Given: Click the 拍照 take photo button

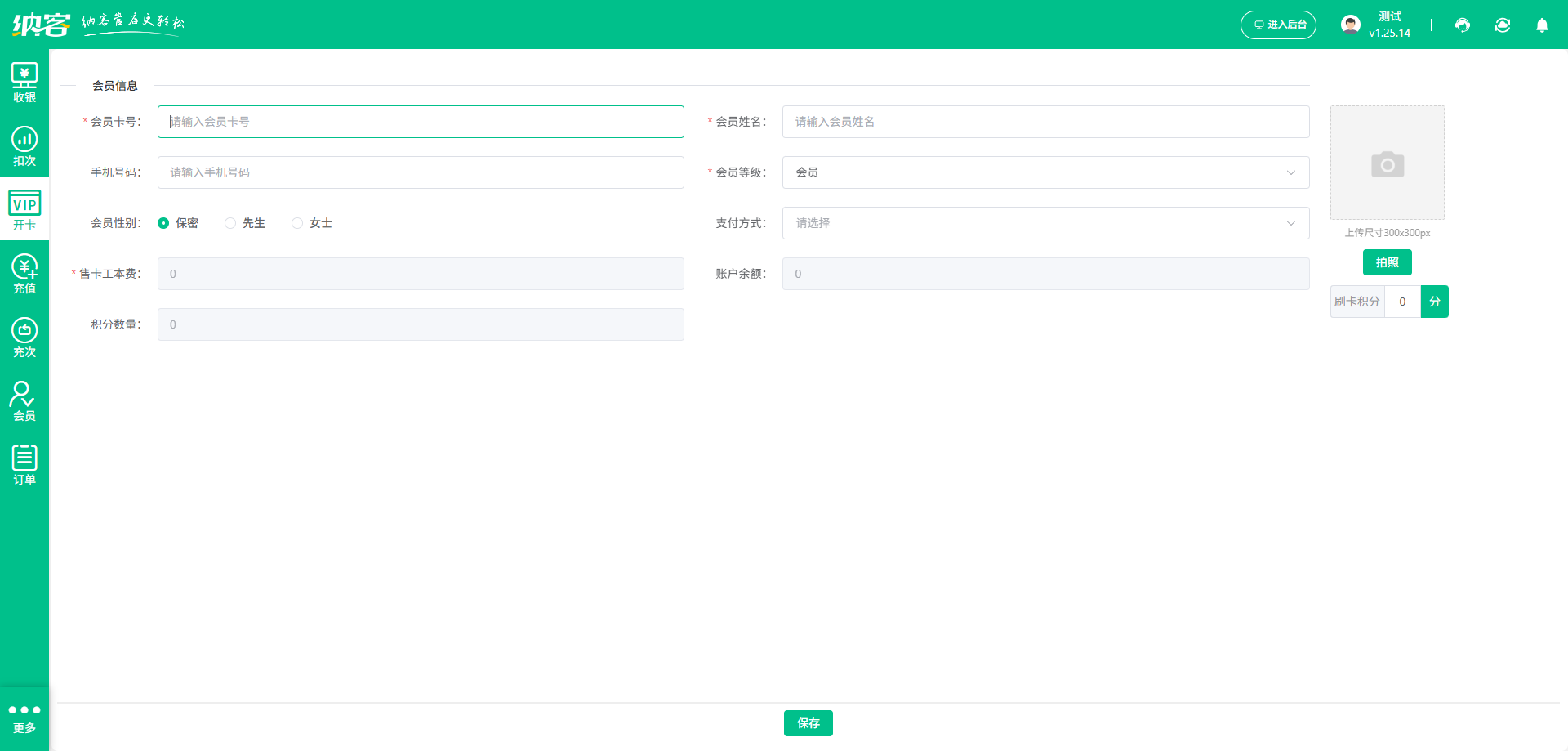Looking at the screenshot, I should coord(1387,262).
